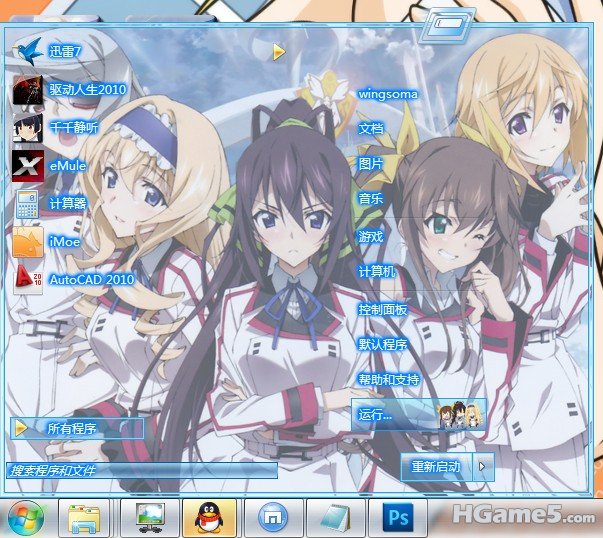Click the 搜索程序和文件 search field
The image size is (603, 538).
140,470
